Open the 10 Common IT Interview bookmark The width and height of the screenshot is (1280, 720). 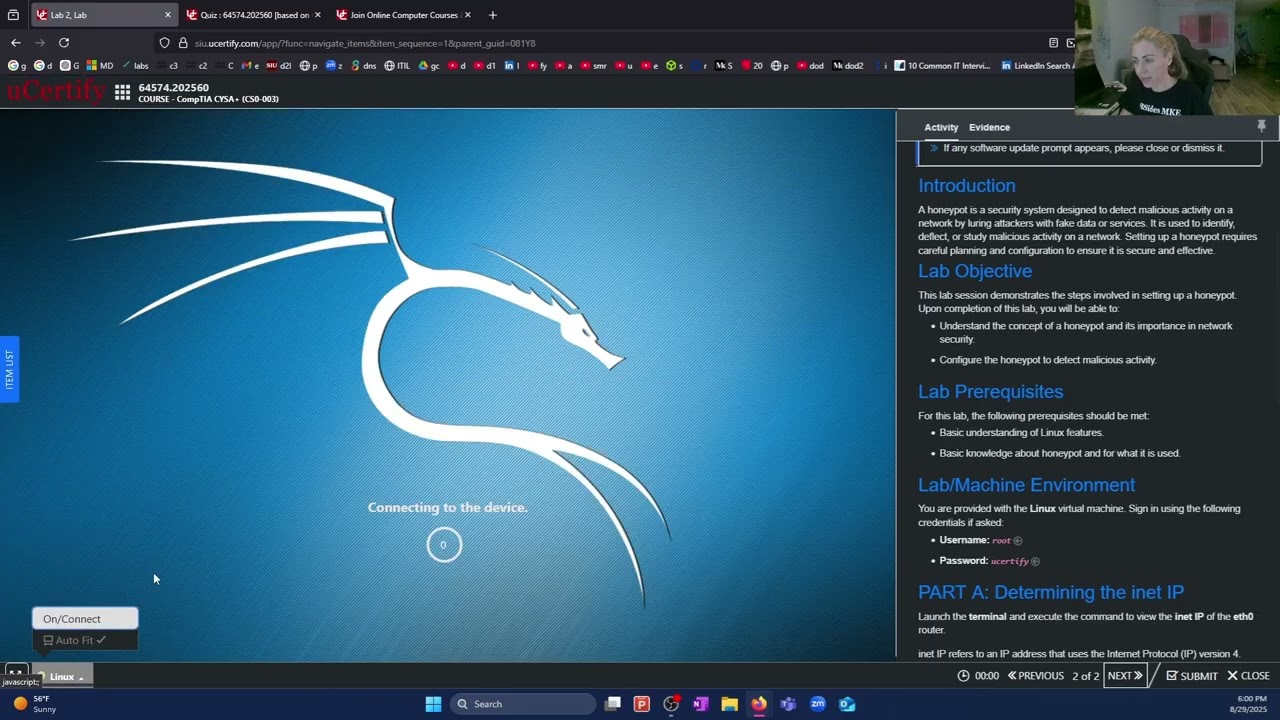[942, 66]
